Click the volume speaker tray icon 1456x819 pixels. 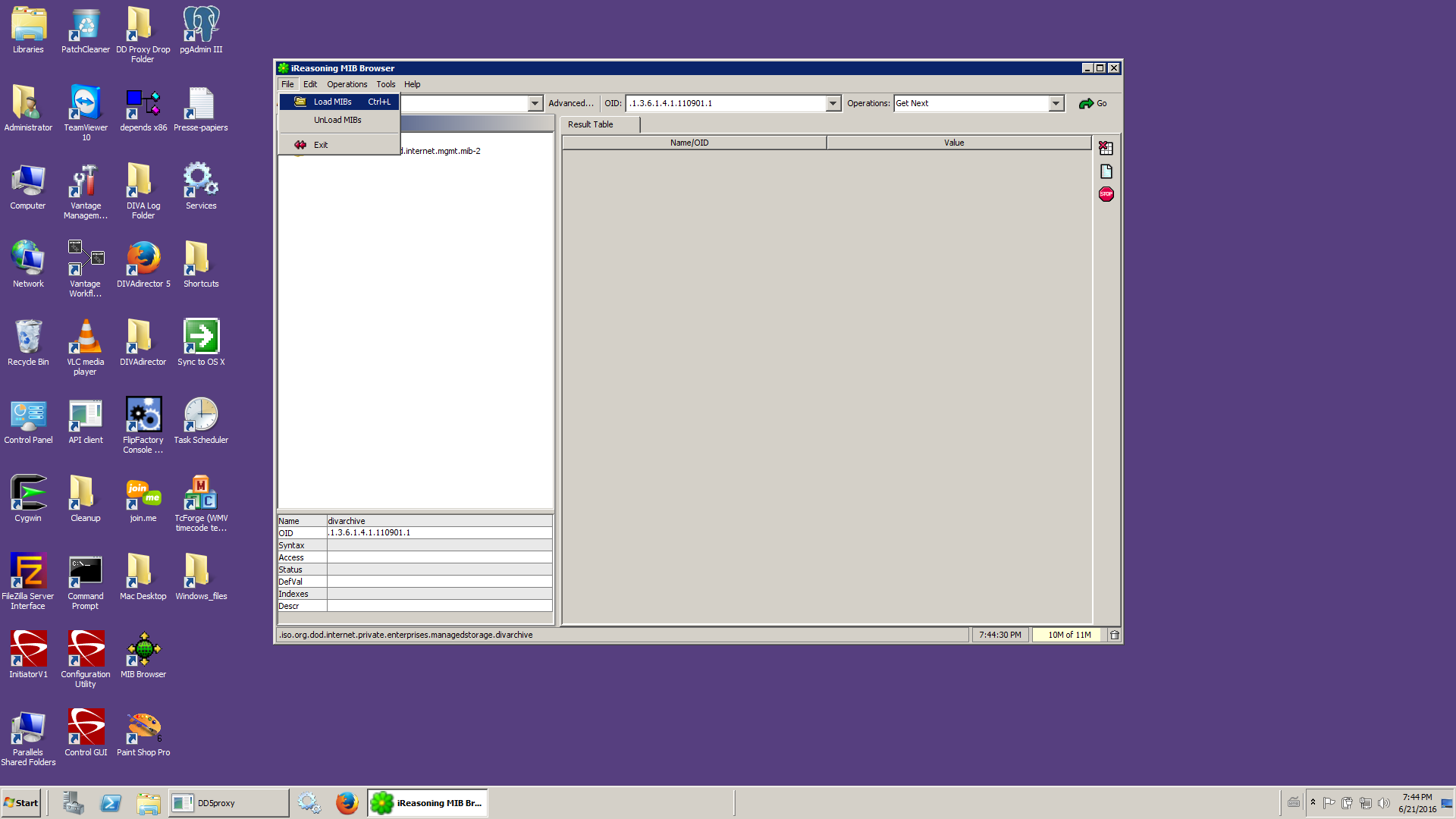pyautogui.click(x=1383, y=803)
